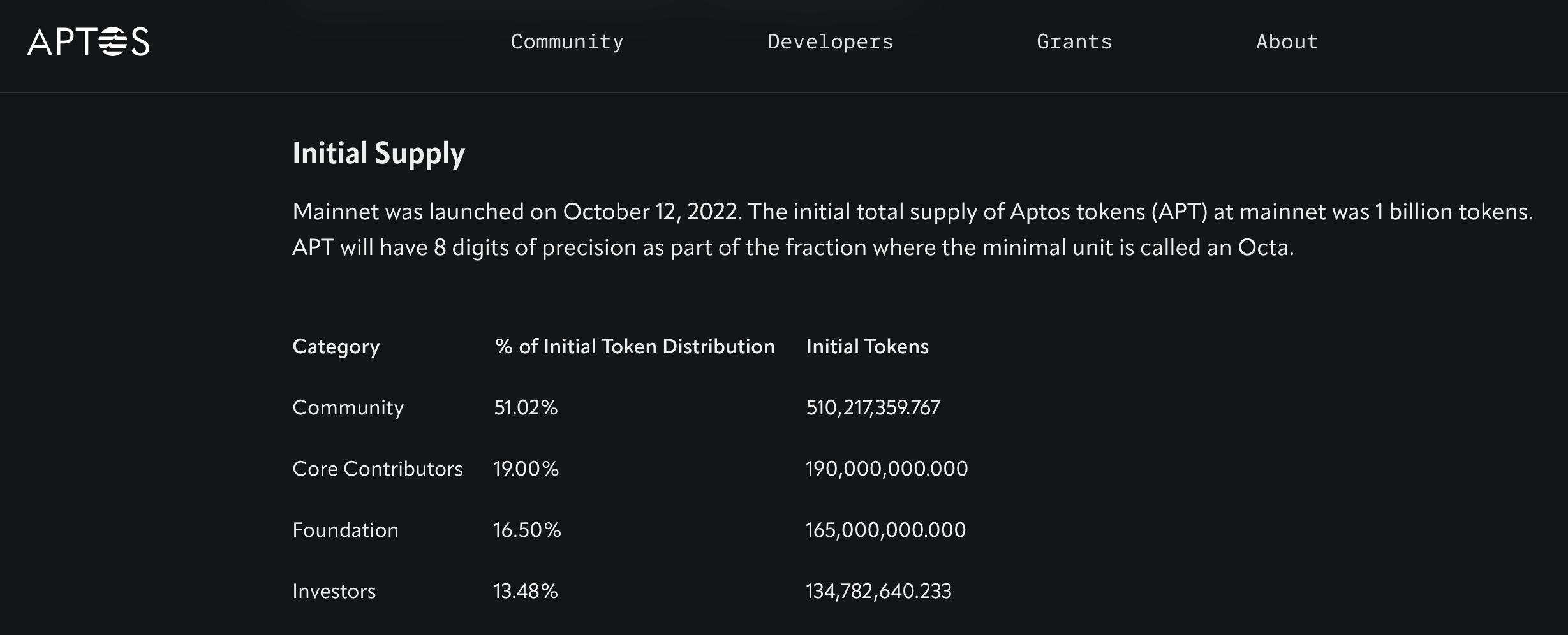Click the Community row label
The image size is (1568, 635).
(x=348, y=407)
